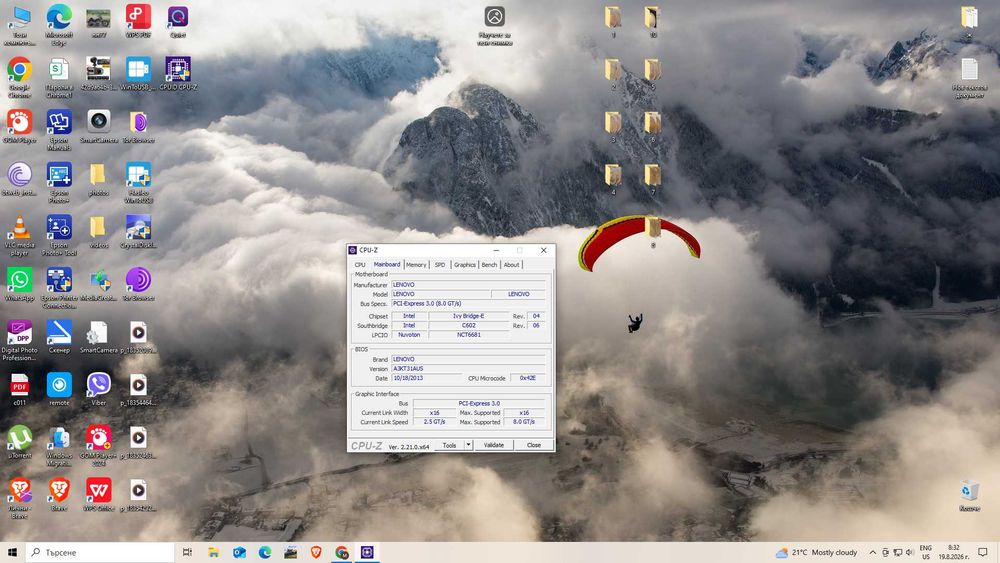This screenshot has width=1000, height=563.
Task: Click the Validate button in CPU-Z
Action: click(x=494, y=445)
